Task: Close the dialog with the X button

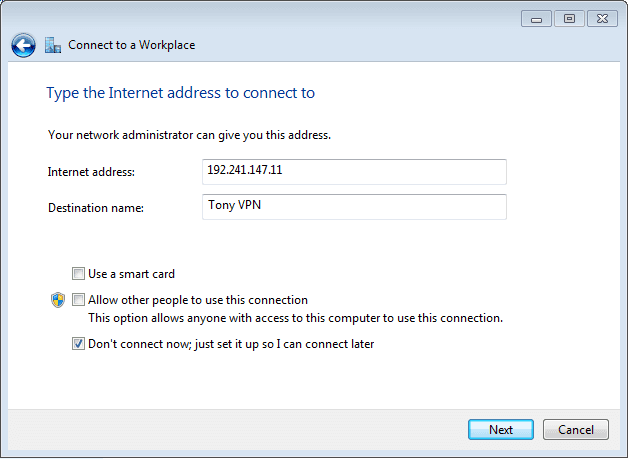Action: 602,19
